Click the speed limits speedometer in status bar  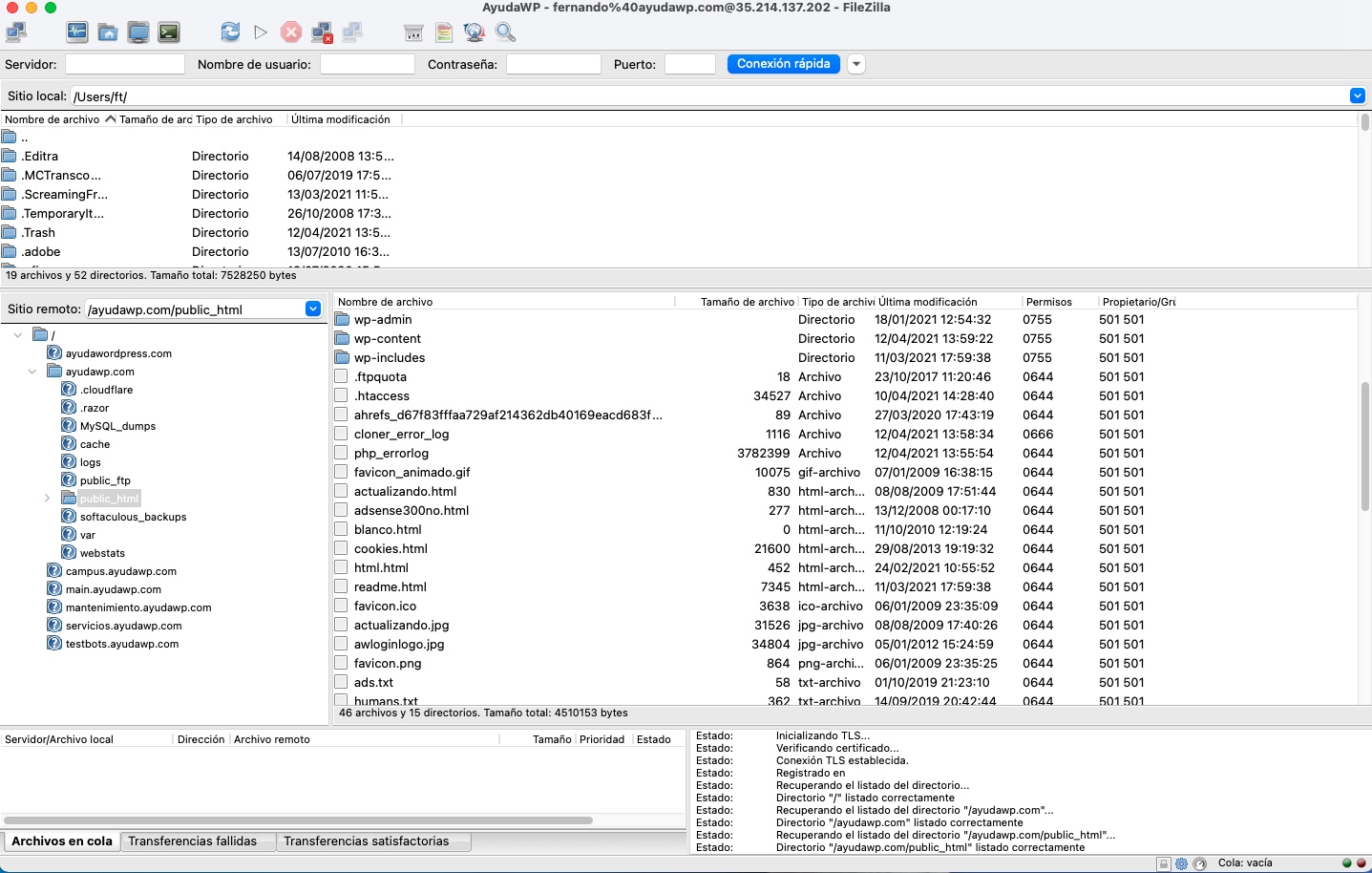pyautogui.click(x=1199, y=862)
